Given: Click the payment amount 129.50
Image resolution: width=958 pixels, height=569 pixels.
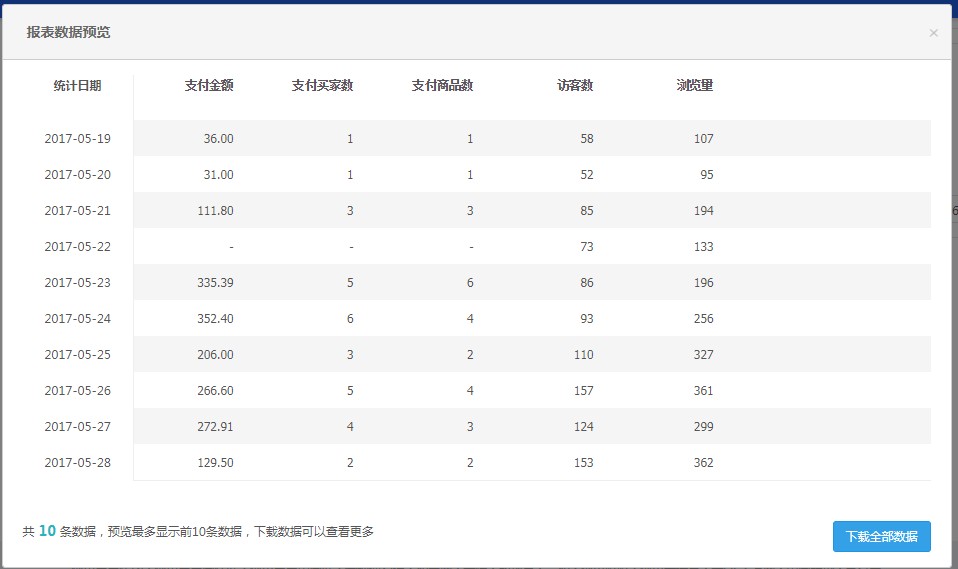Looking at the screenshot, I should (x=215, y=463).
